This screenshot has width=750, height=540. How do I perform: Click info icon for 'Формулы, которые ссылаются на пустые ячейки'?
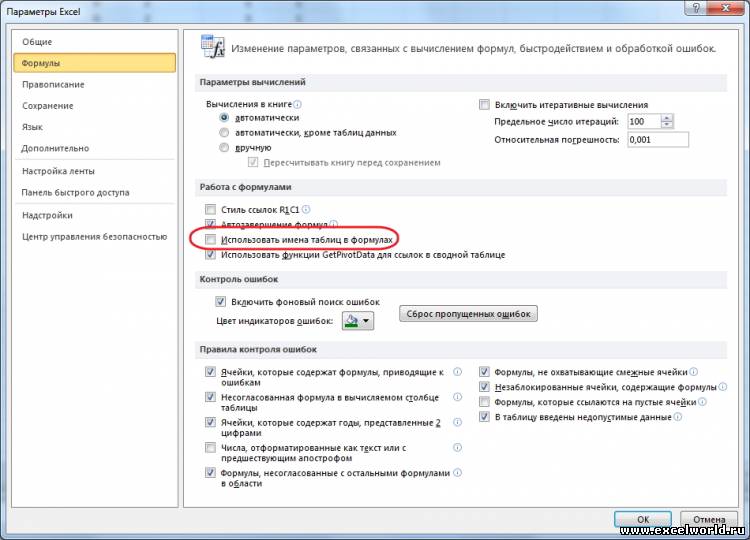pyautogui.click(x=702, y=402)
